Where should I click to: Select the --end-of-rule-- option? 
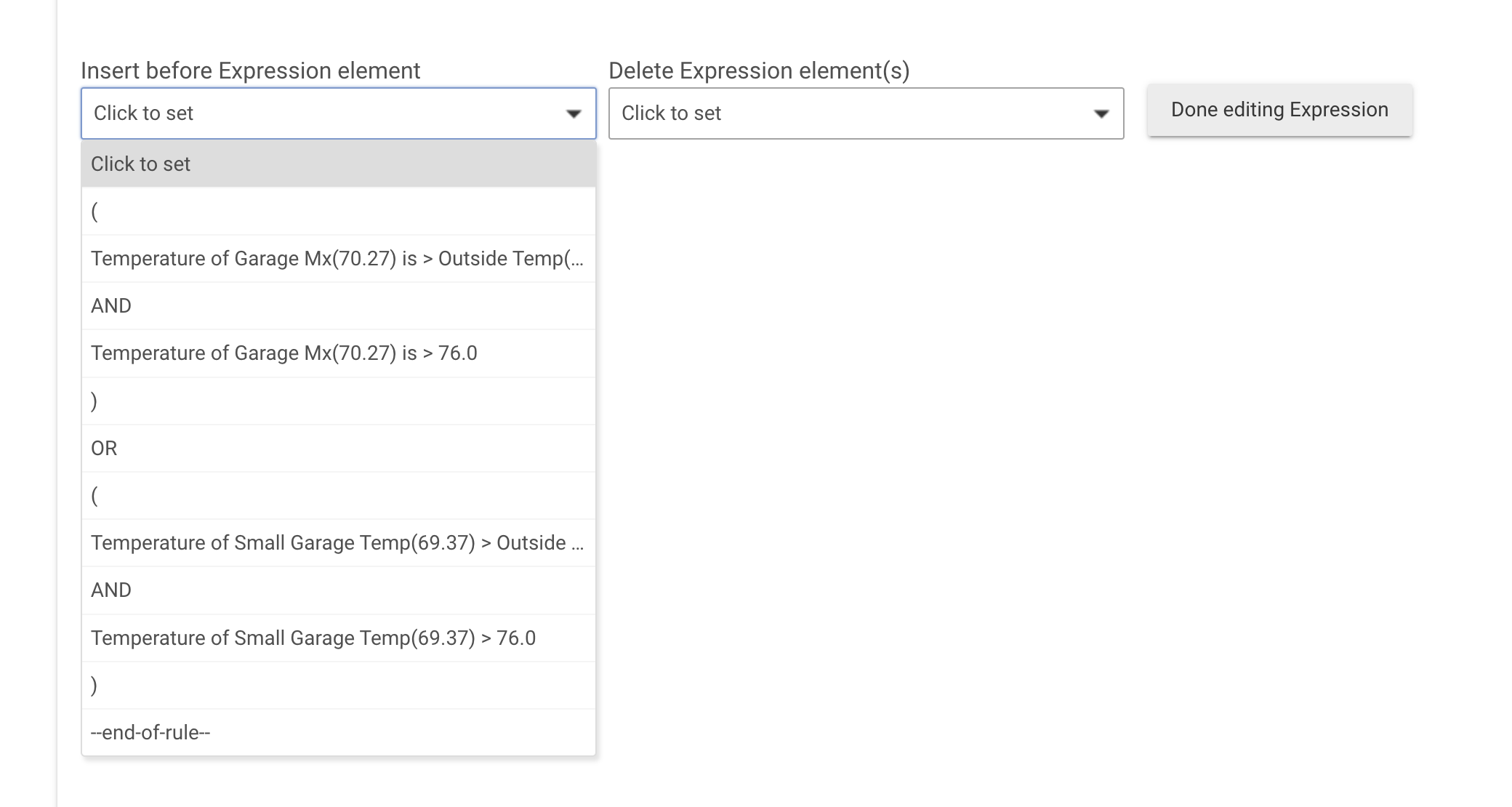pos(339,732)
